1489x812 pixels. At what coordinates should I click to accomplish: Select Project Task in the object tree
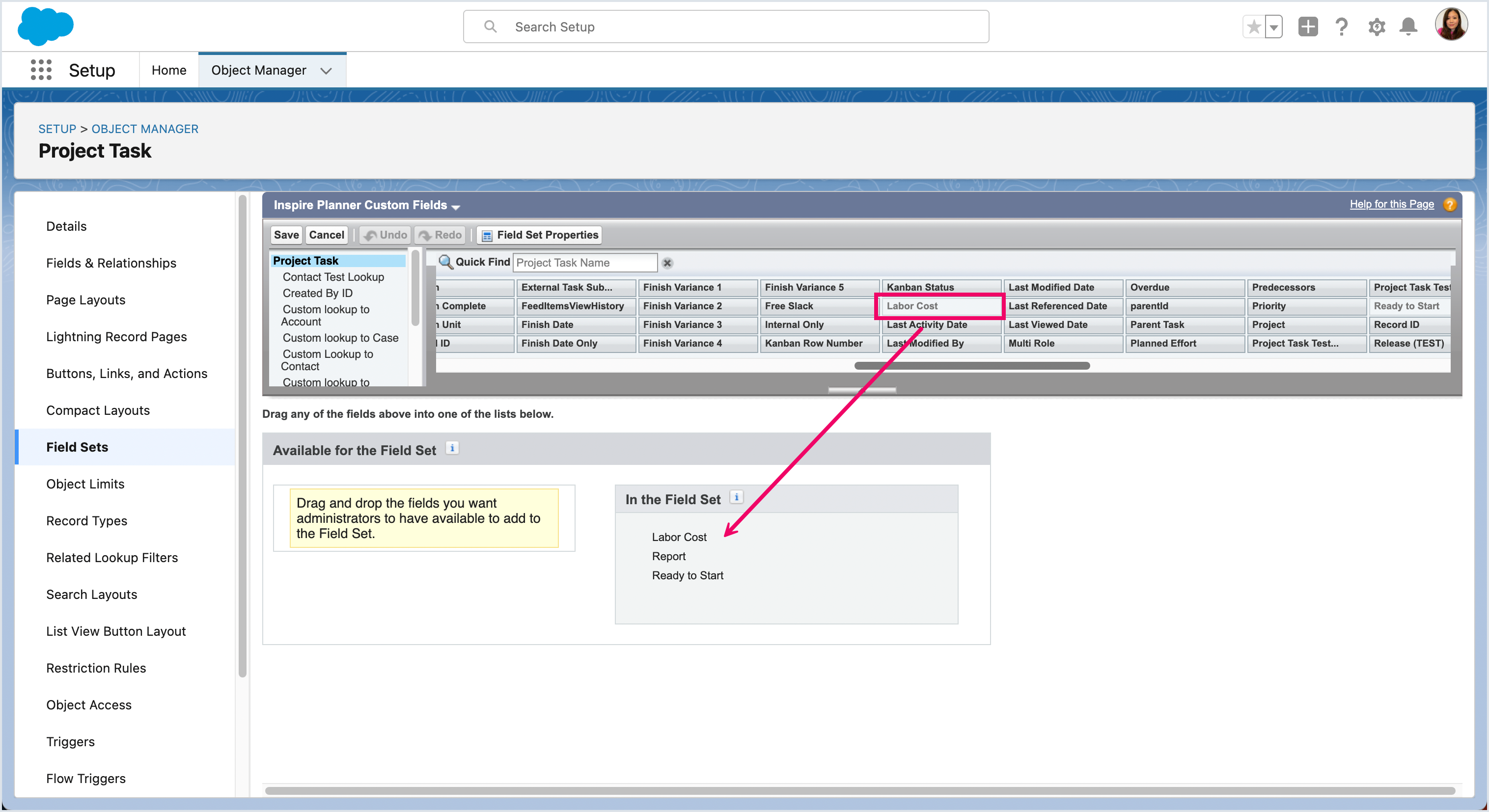coord(337,261)
